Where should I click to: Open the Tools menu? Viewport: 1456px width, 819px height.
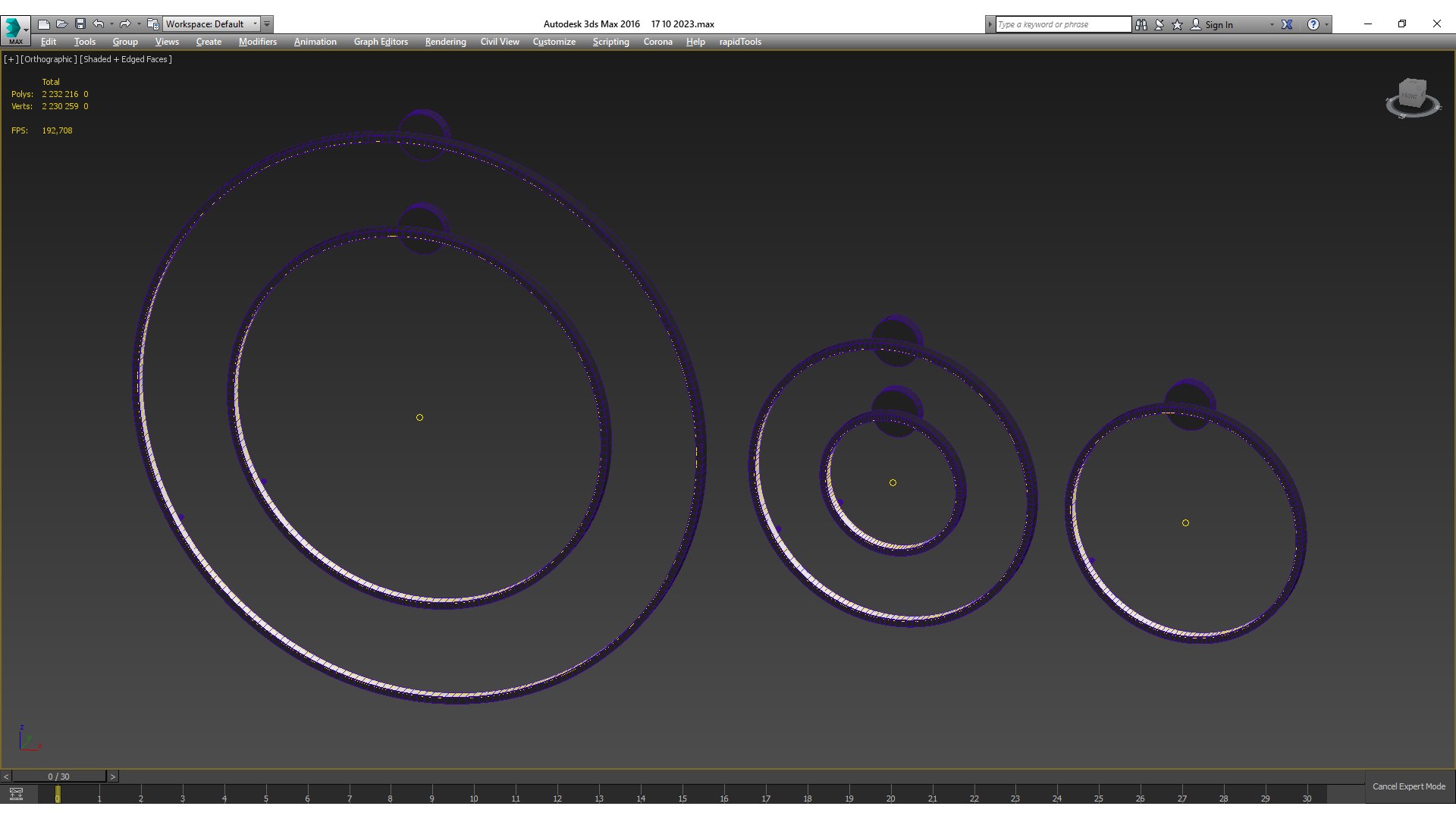coord(85,42)
